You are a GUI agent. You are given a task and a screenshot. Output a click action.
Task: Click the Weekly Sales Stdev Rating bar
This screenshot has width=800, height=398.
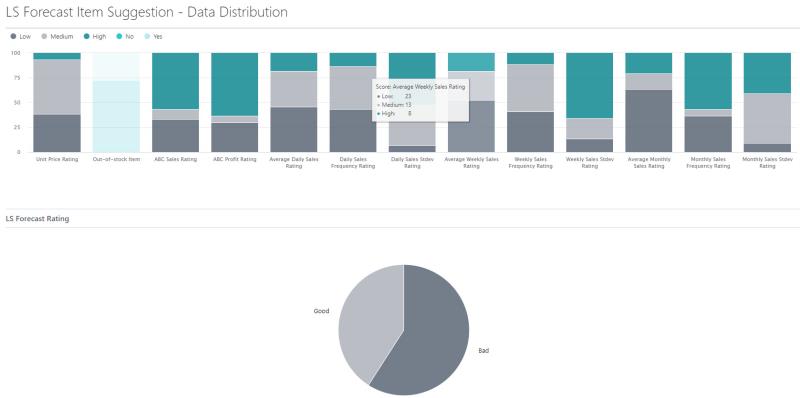point(589,102)
